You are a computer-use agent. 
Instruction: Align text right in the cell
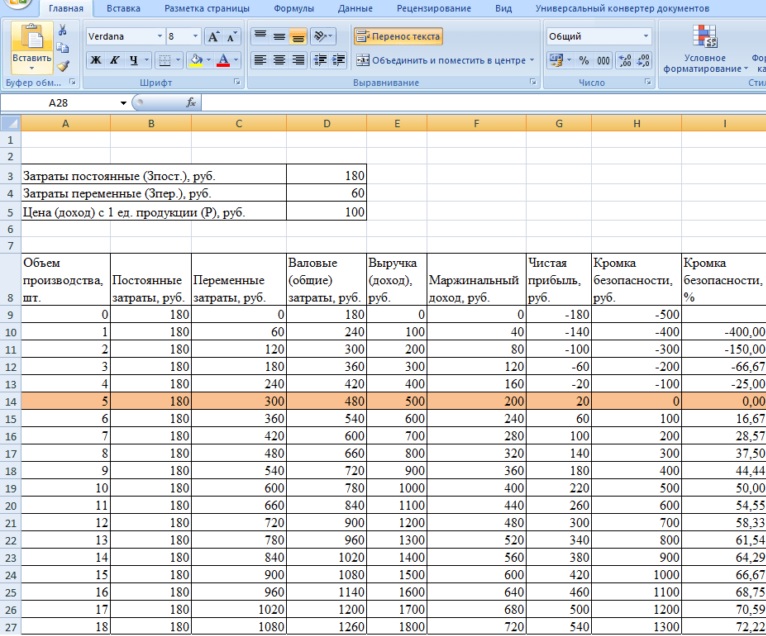point(298,60)
